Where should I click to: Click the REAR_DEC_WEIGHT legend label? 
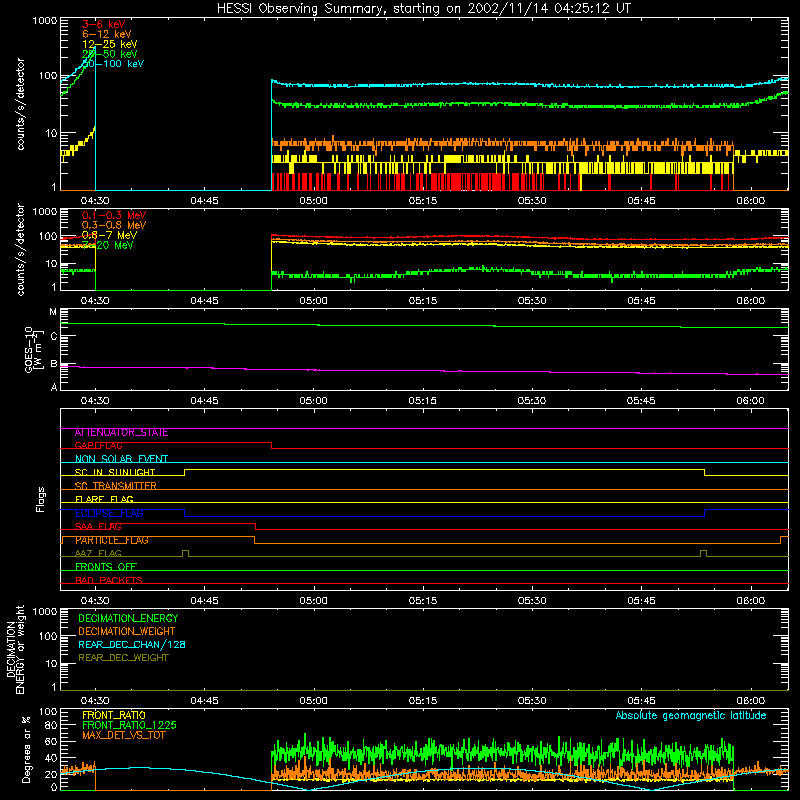point(123,658)
